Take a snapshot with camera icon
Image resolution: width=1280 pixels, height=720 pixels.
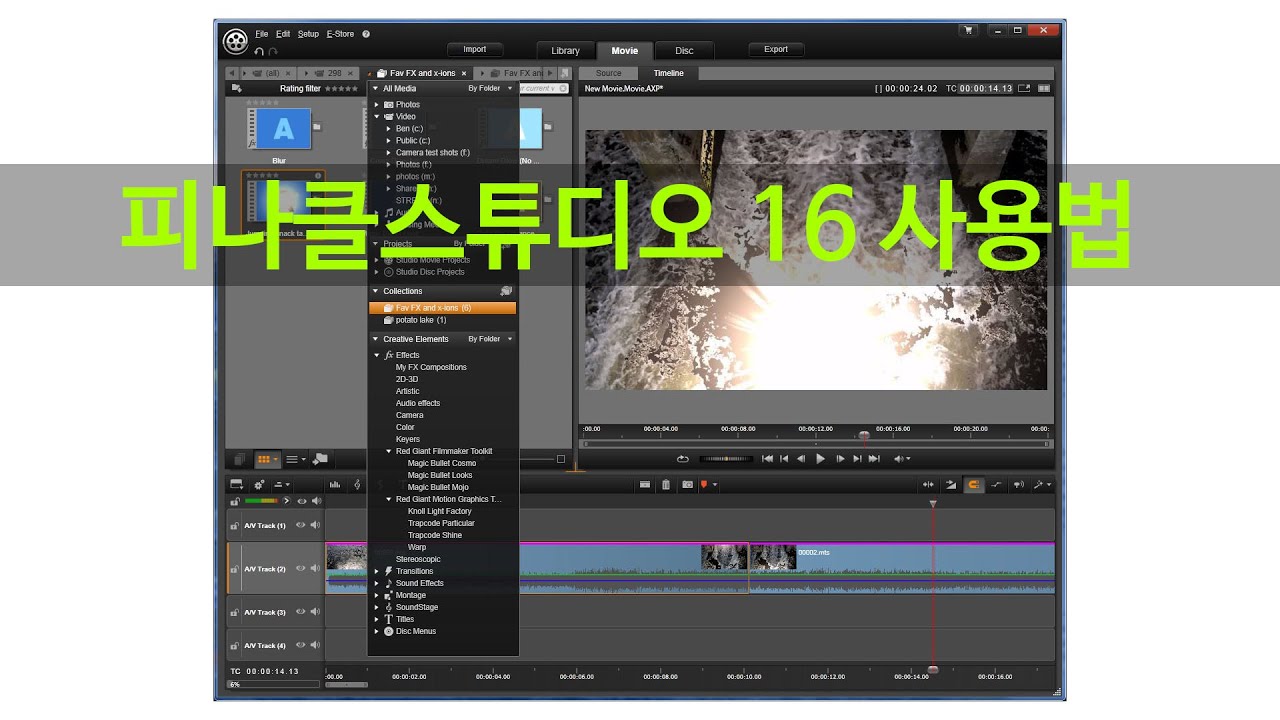tap(687, 485)
